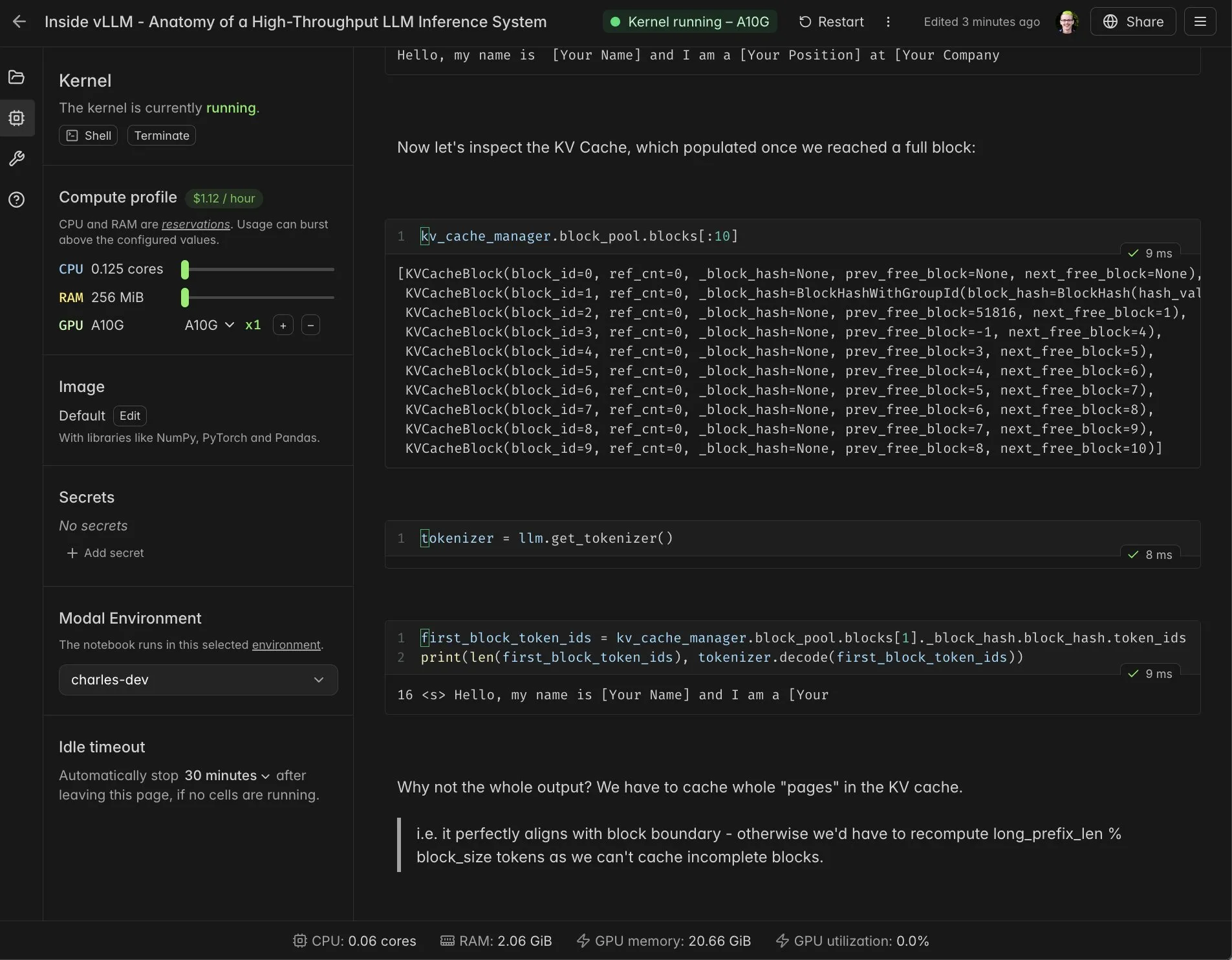
Task: Click the Idle timeout heading
Action: point(102,747)
